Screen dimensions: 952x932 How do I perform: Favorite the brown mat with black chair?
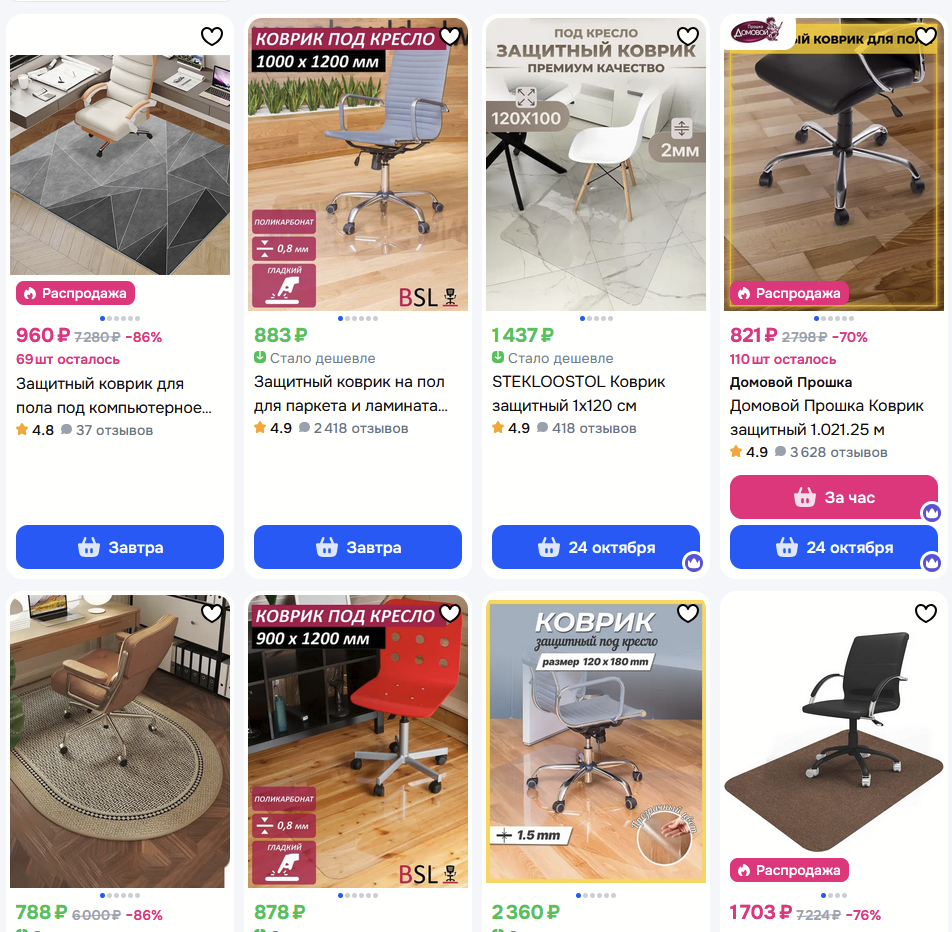(x=926, y=613)
